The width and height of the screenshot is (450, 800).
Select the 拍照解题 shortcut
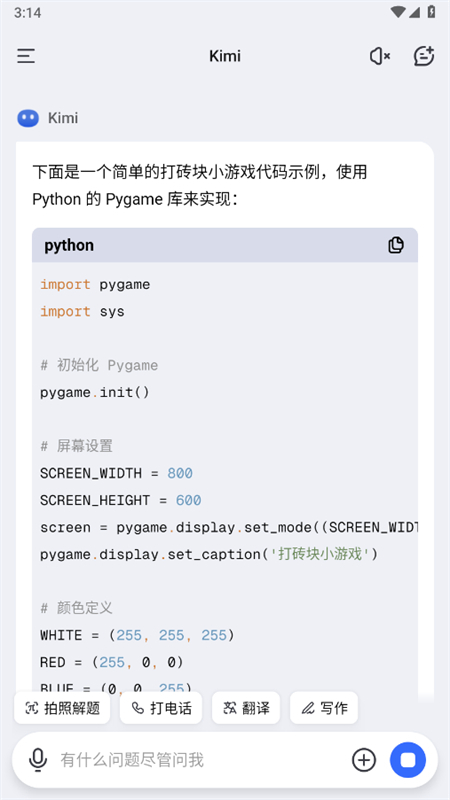point(62,708)
